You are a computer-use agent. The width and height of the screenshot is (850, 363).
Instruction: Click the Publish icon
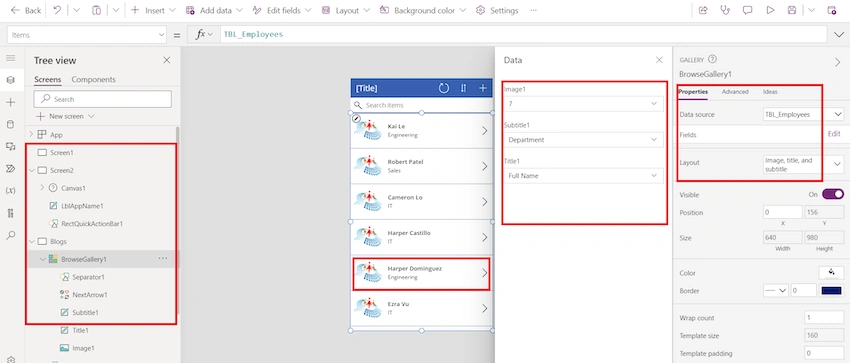(x=832, y=10)
